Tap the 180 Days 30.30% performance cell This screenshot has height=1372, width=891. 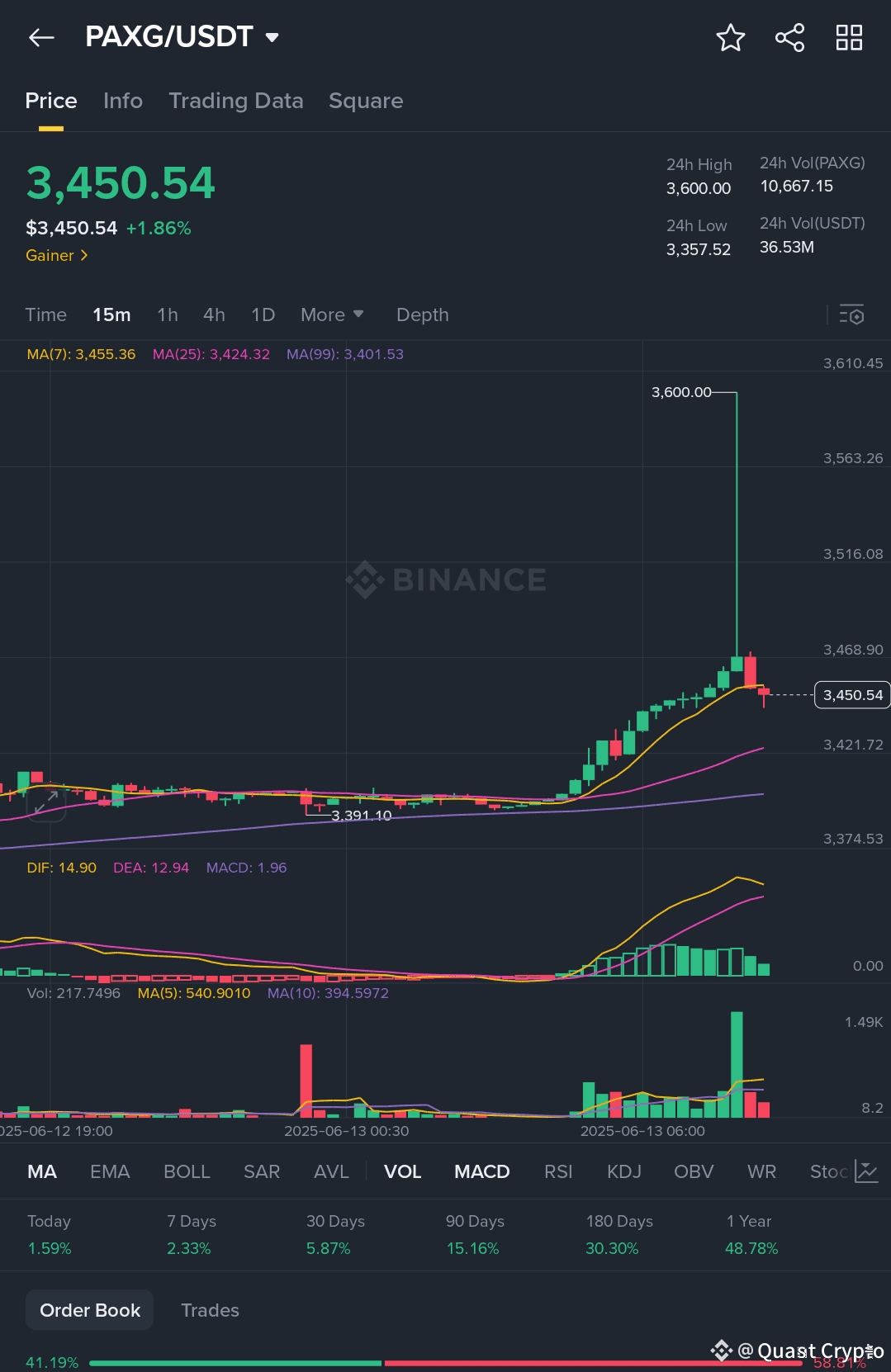[x=619, y=1234]
